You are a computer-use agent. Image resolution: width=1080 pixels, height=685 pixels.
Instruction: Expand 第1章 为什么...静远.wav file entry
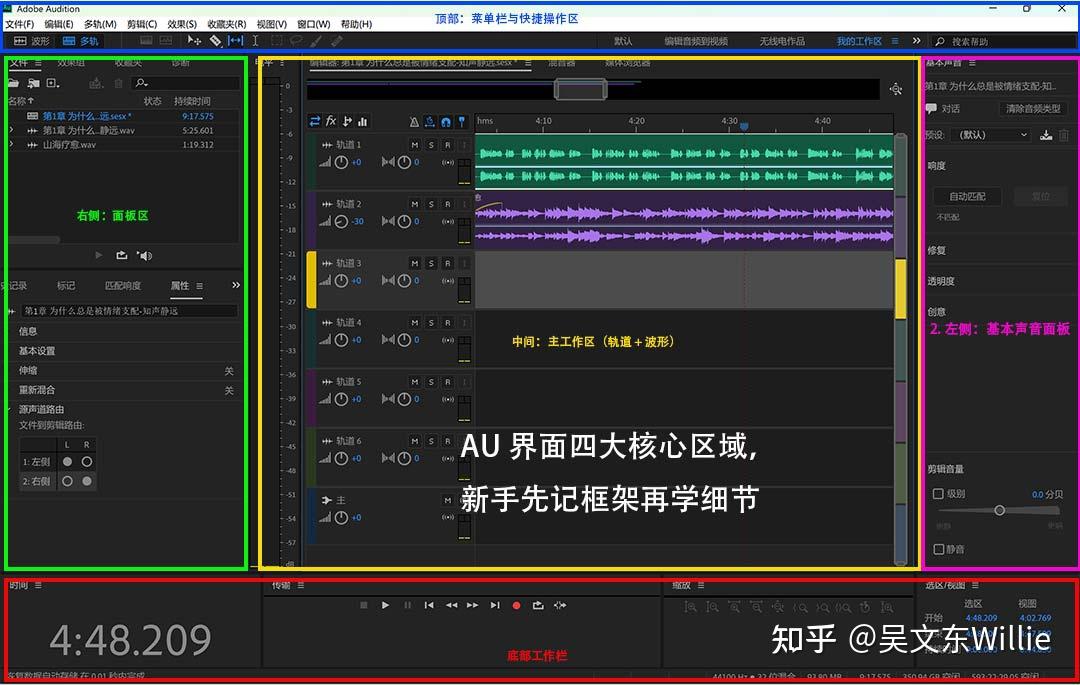11,130
